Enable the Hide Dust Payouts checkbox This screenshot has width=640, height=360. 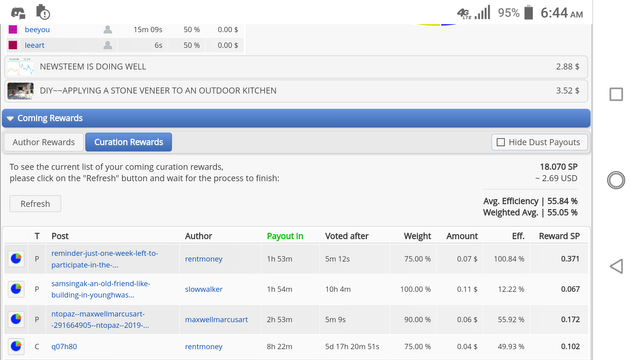point(500,142)
